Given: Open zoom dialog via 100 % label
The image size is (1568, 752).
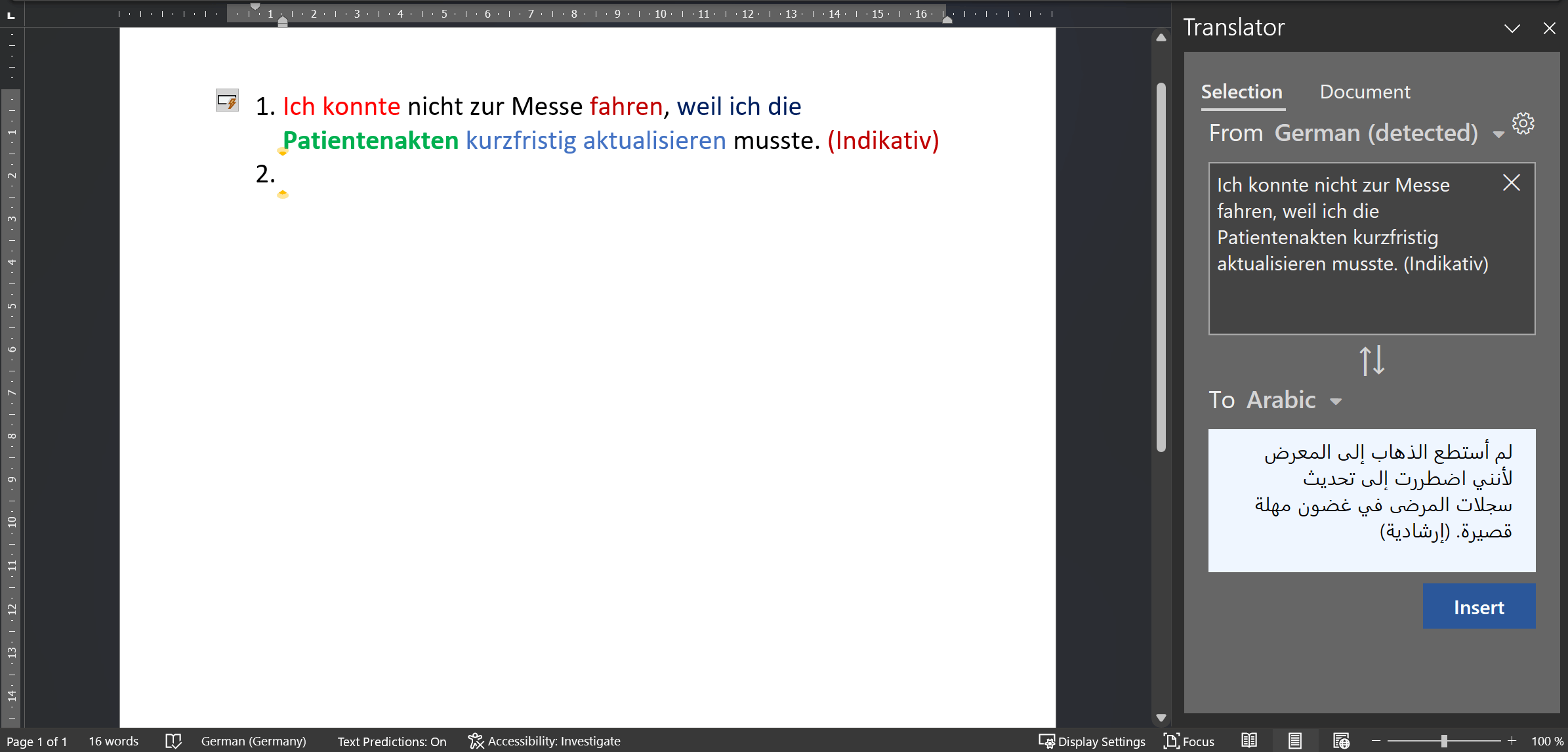Looking at the screenshot, I should (x=1547, y=741).
